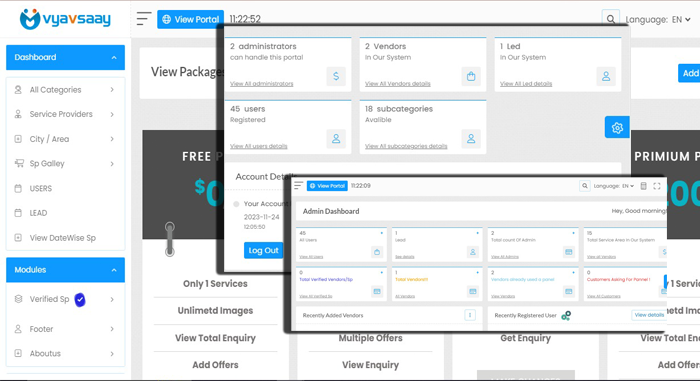Open the See details link on Lead card
700x381 pixels.
[405, 257]
